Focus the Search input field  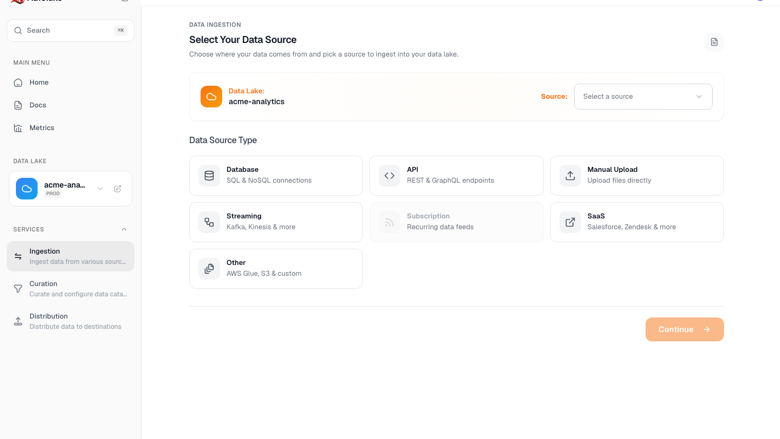click(x=71, y=30)
